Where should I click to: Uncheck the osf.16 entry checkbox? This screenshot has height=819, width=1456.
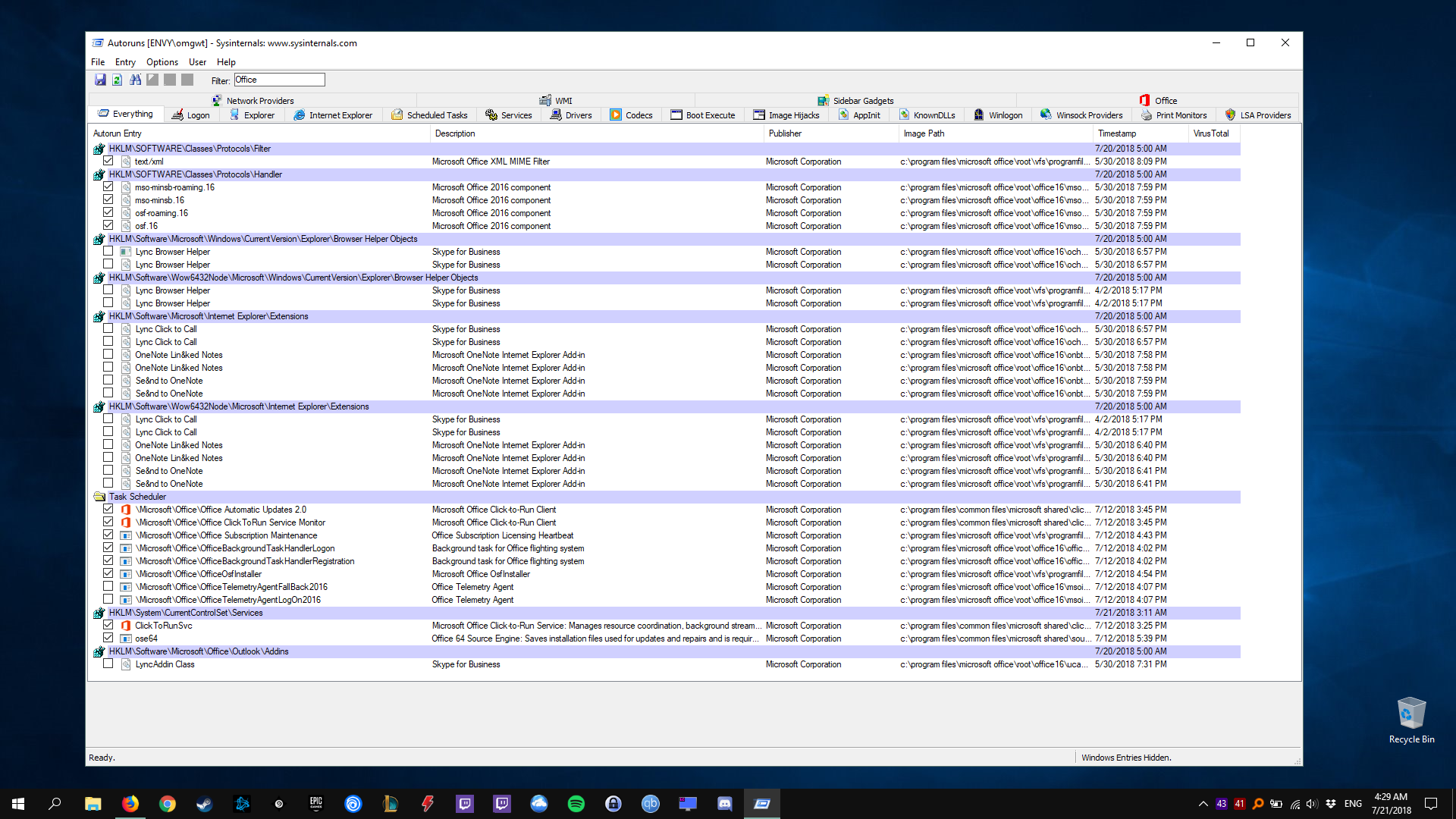(x=108, y=225)
